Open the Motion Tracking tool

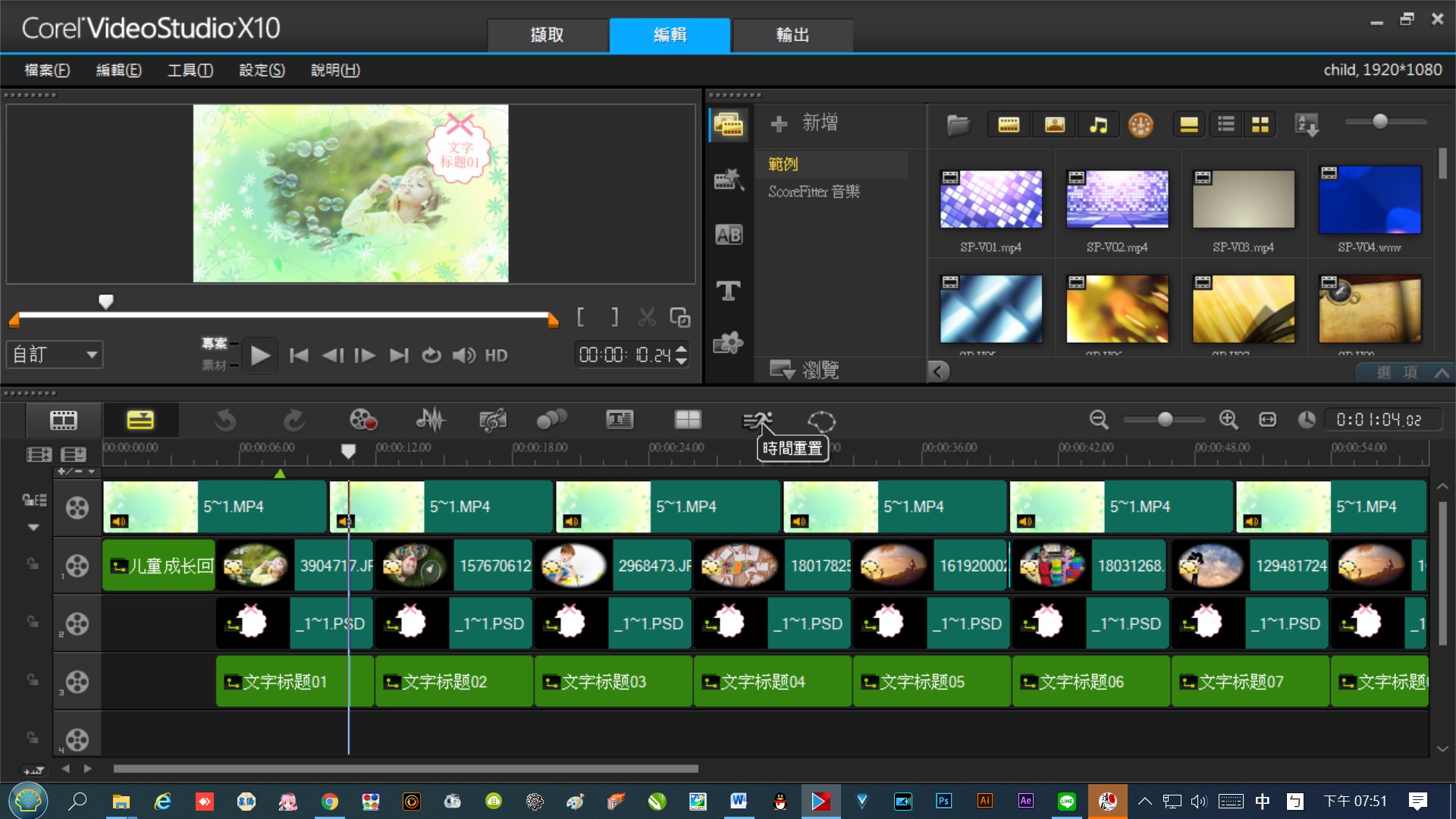point(551,420)
